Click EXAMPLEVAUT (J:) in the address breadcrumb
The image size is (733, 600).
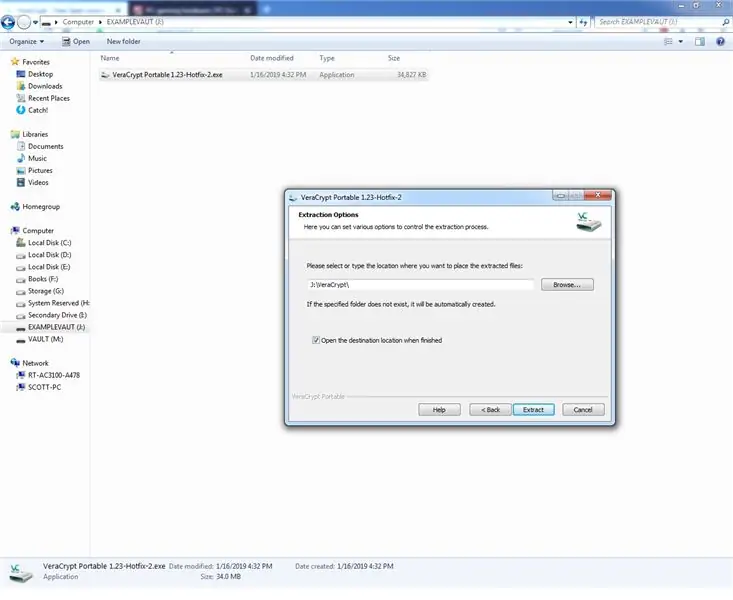click(x=135, y=22)
